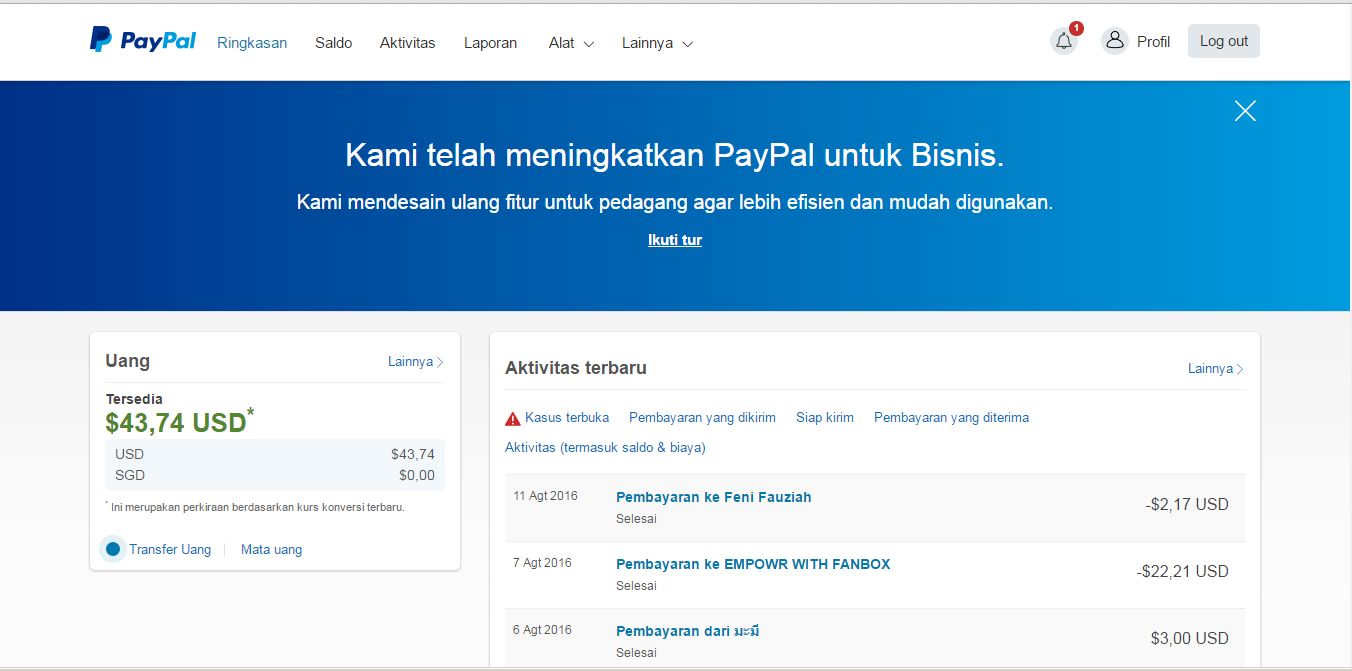Go to the Saldo tab
This screenshot has height=671, width=1352.
click(333, 43)
